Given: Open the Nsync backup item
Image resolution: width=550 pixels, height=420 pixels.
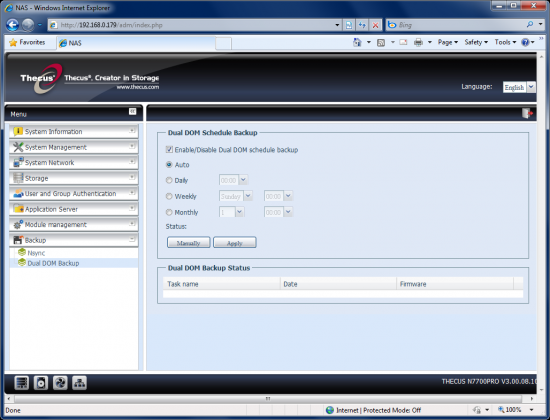Looking at the screenshot, I should click(x=36, y=253).
